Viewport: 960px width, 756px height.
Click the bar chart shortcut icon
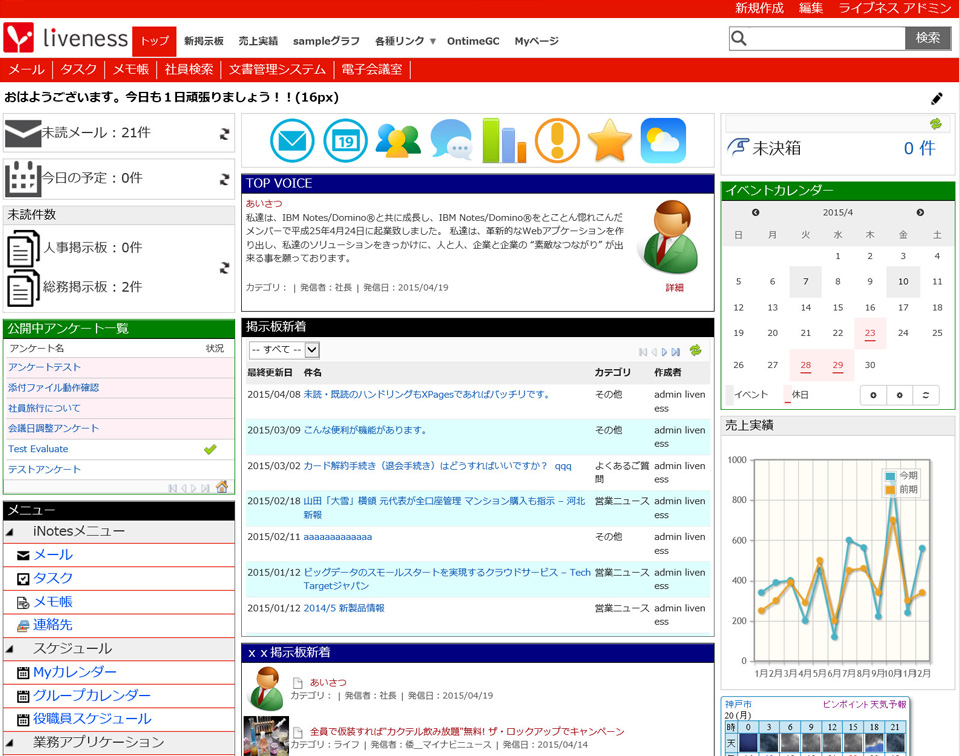(x=504, y=140)
